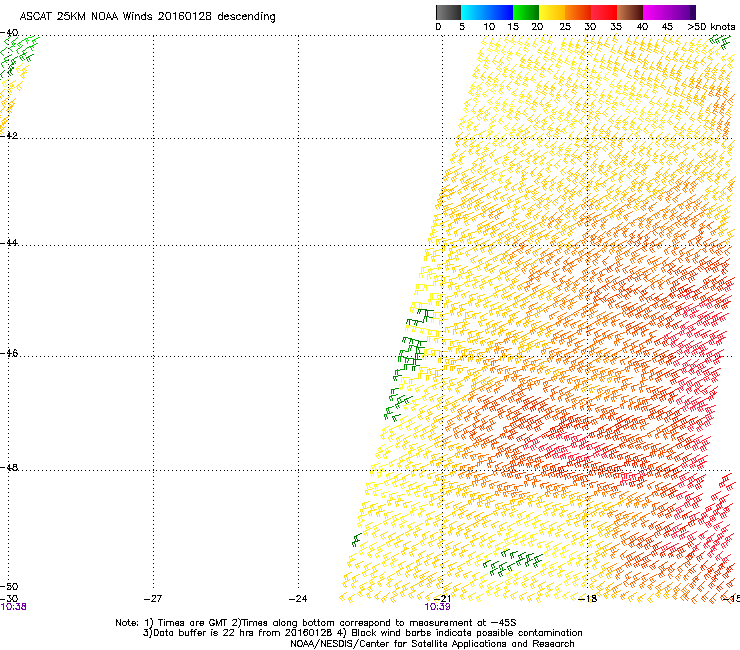Select the gray 0-5 knots color swatch

pos(448,12)
